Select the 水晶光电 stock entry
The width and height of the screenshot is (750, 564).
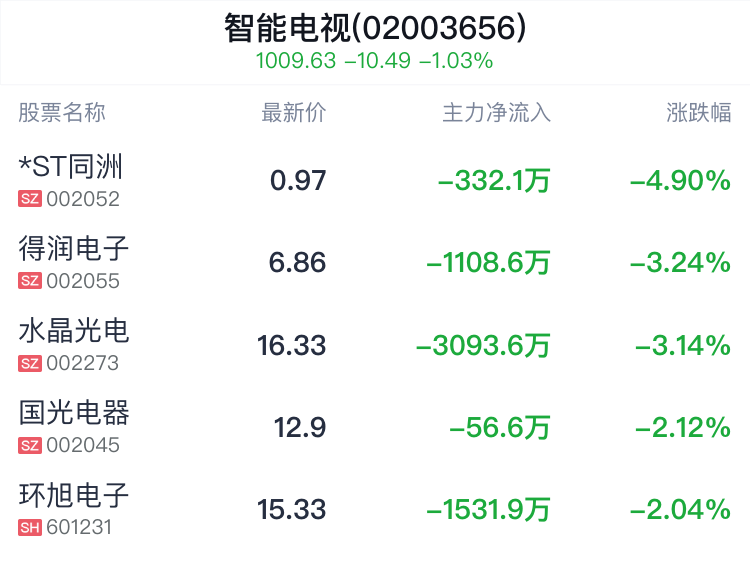tap(375, 345)
